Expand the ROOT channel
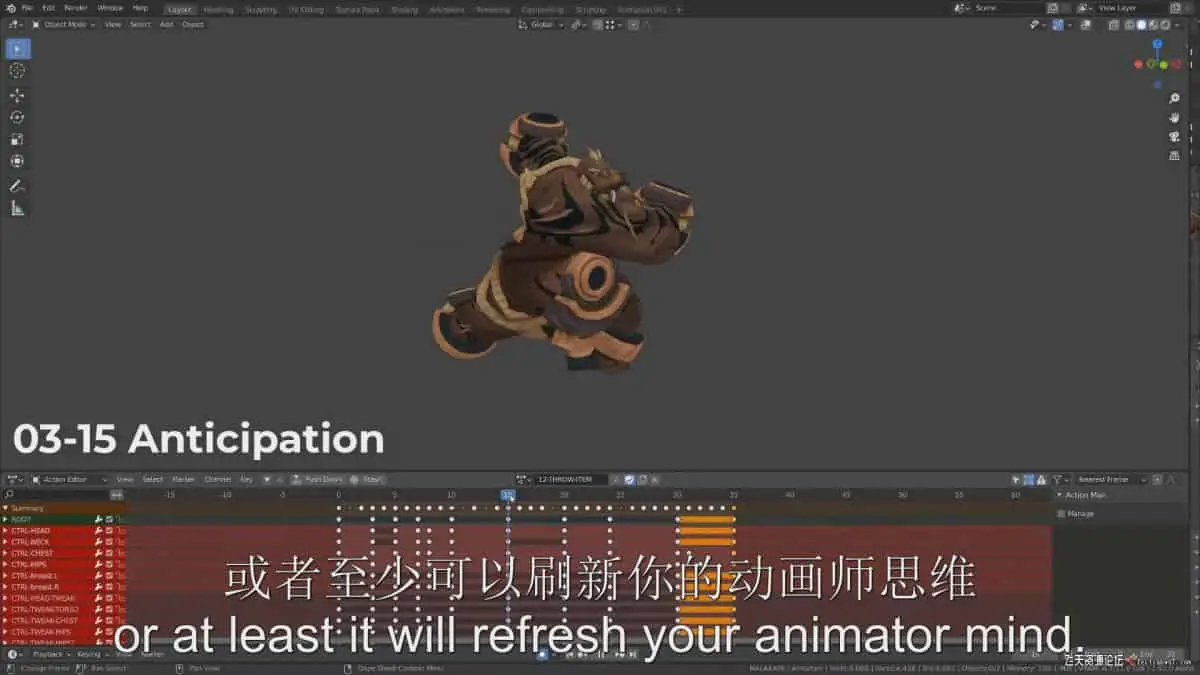This screenshot has height=675, width=1200. [x=5, y=519]
